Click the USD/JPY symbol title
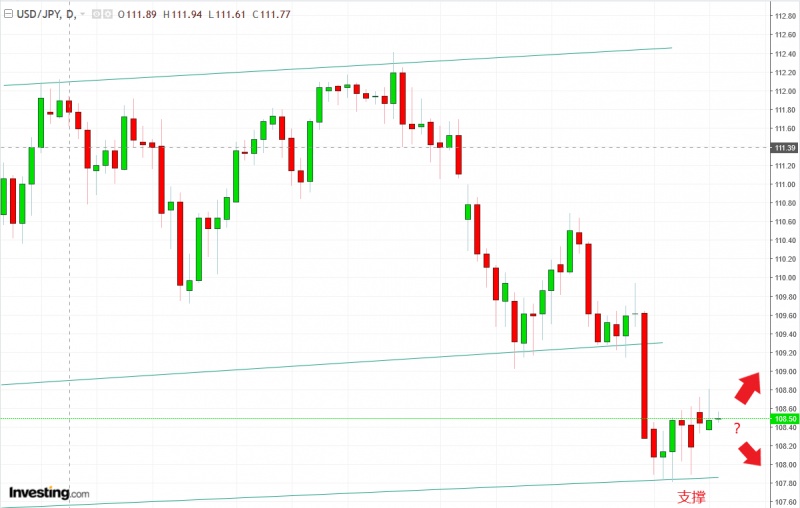Image resolution: width=800 pixels, height=508 pixels. point(36,15)
